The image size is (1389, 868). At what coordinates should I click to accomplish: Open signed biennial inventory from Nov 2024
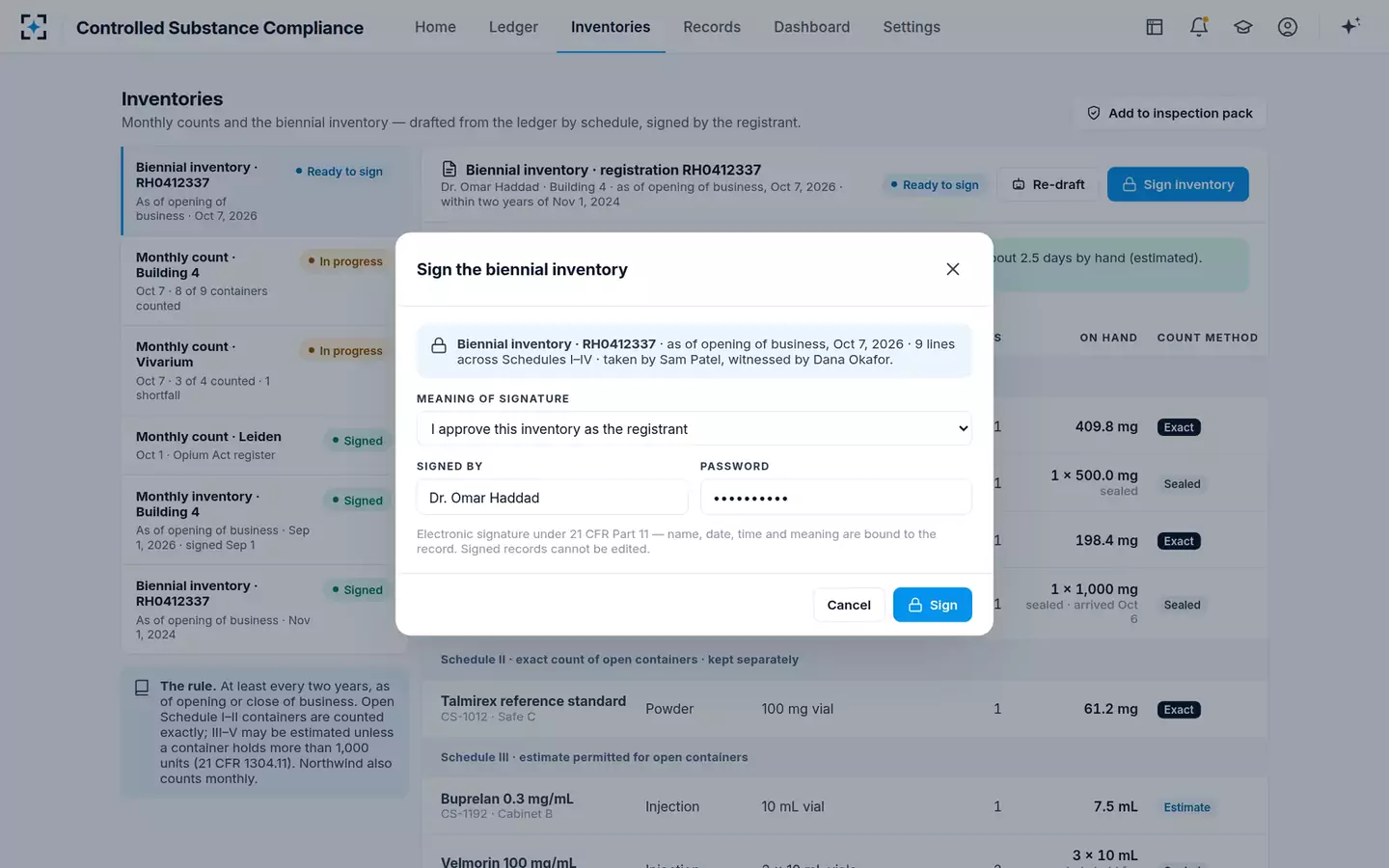pyautogui.click(x=265, y=610)
